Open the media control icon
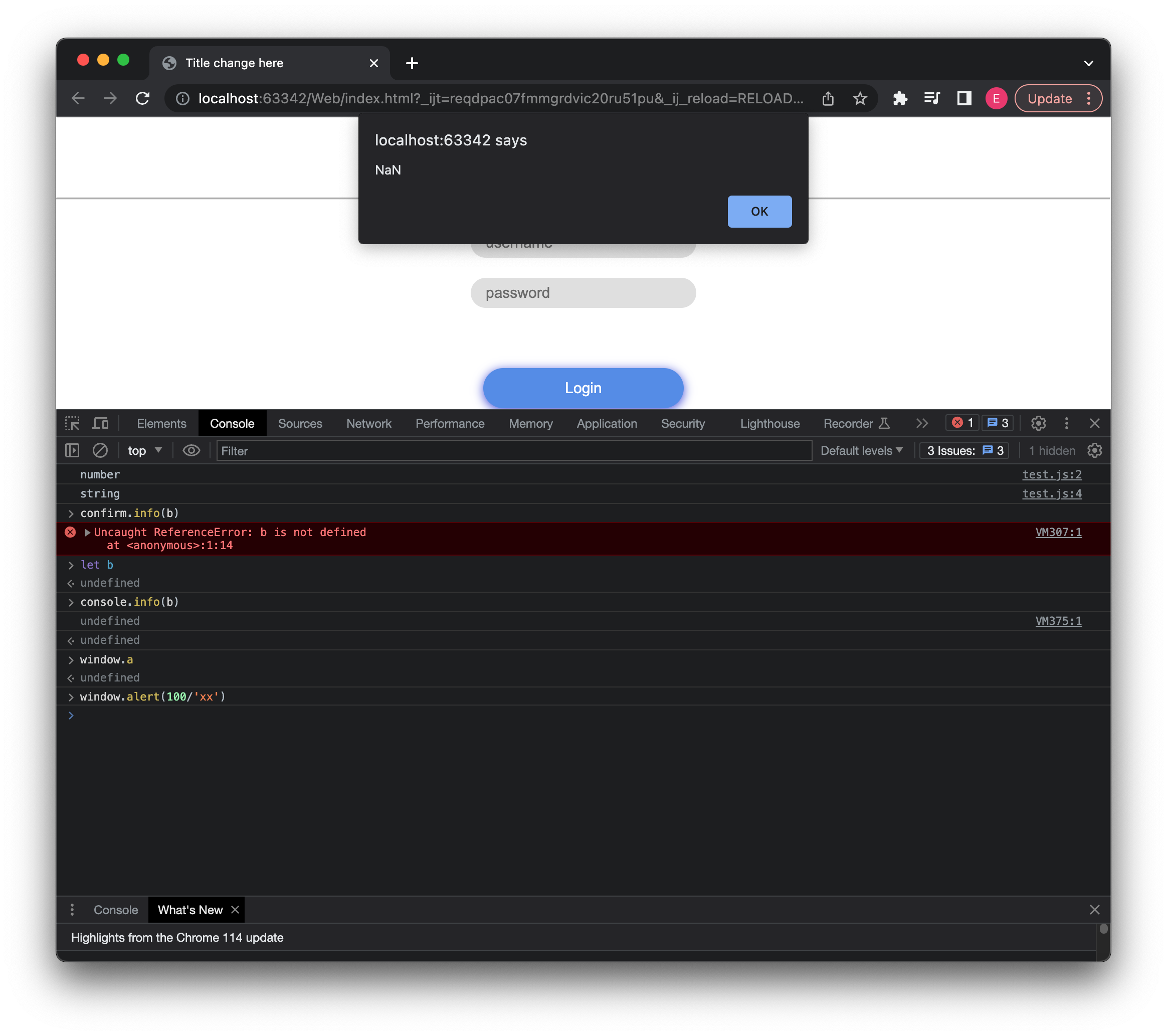 [x=932, y=98]
